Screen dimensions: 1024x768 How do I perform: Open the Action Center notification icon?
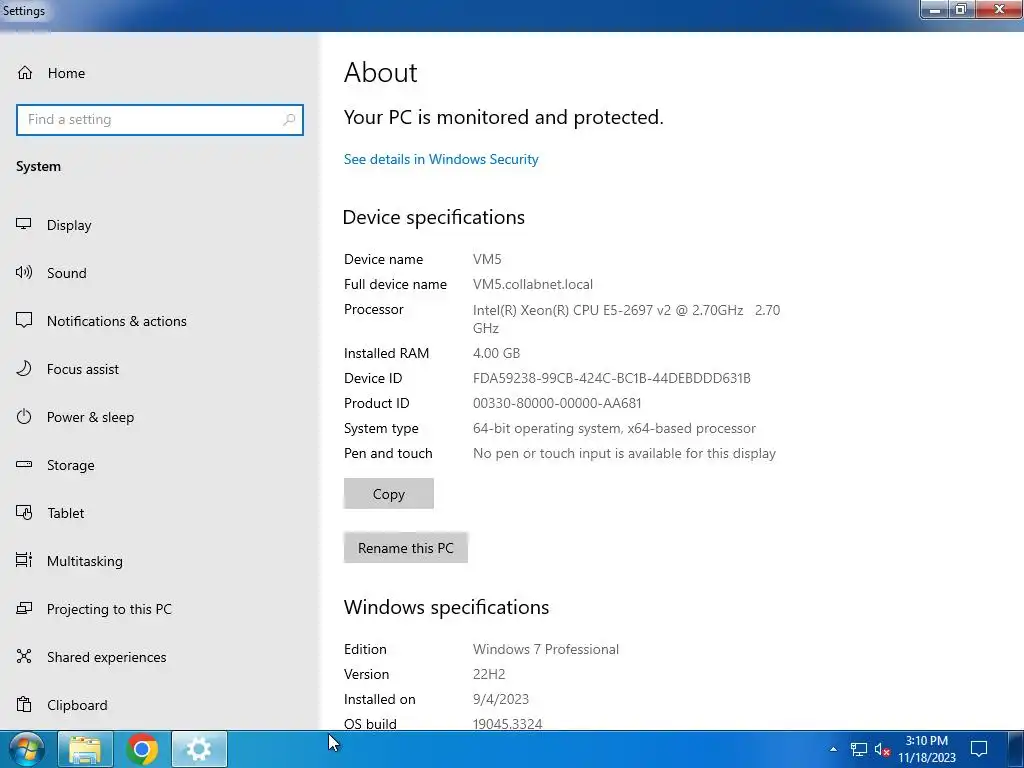pos(979,749)
